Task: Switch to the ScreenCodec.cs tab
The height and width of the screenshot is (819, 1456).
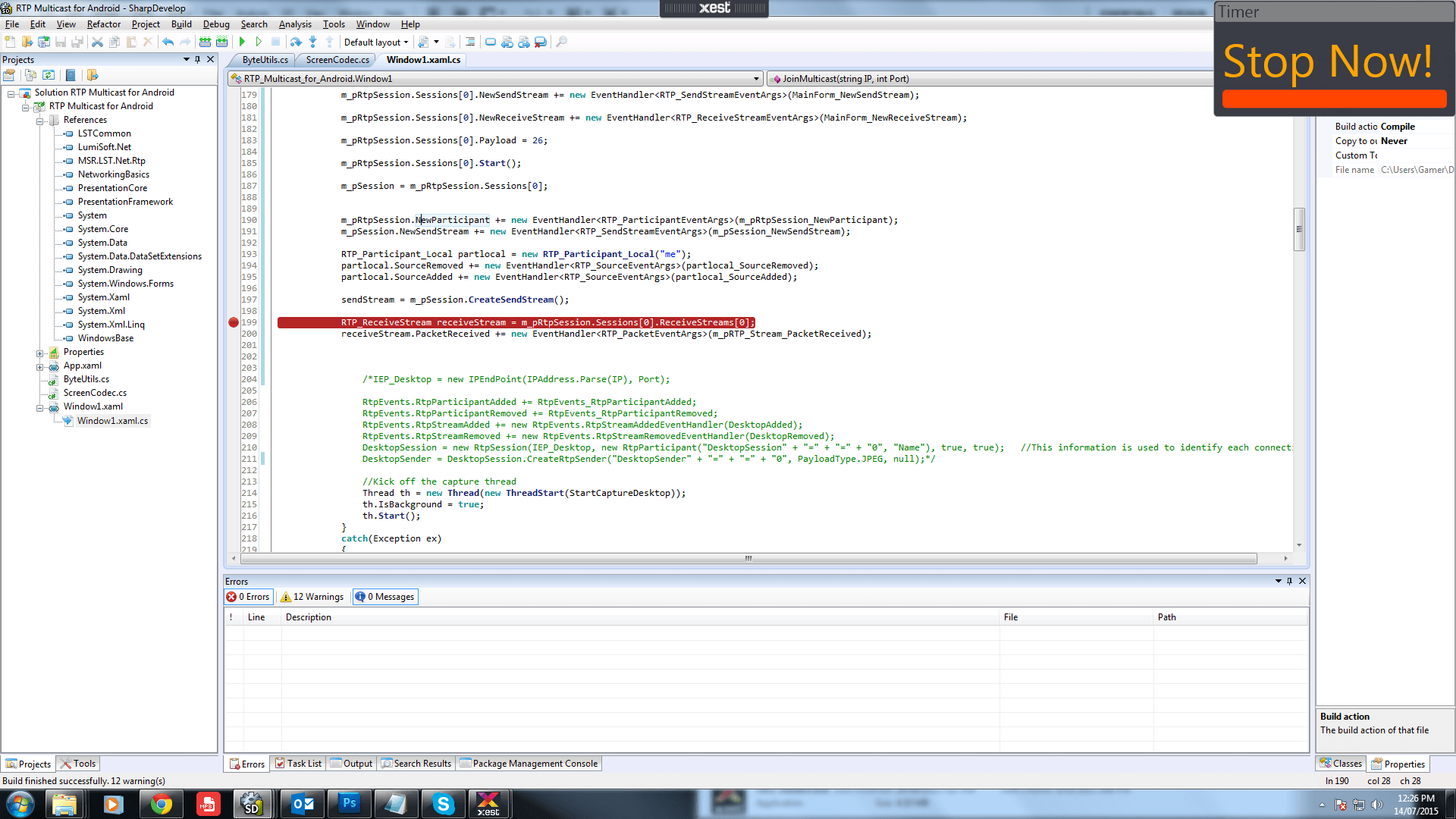Action: (337, 60)
